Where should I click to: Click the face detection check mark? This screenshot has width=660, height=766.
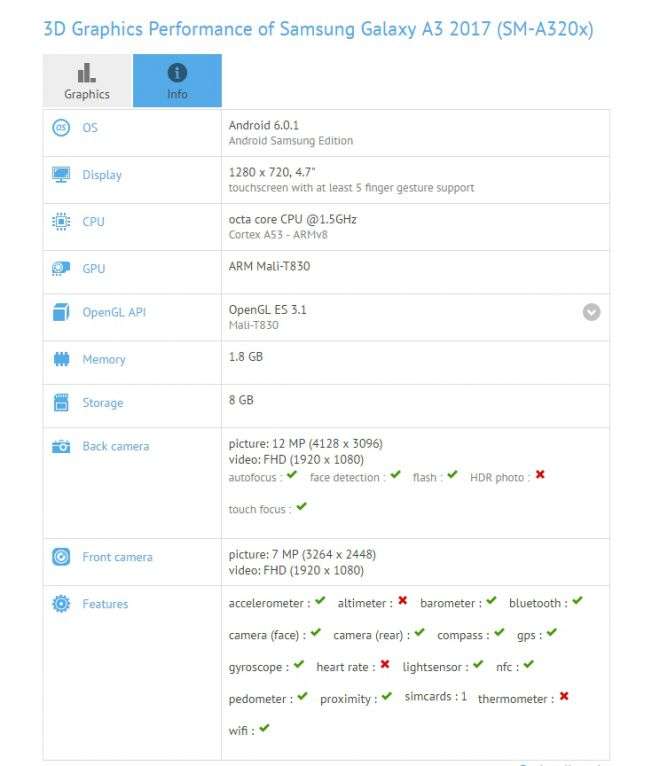396,474
